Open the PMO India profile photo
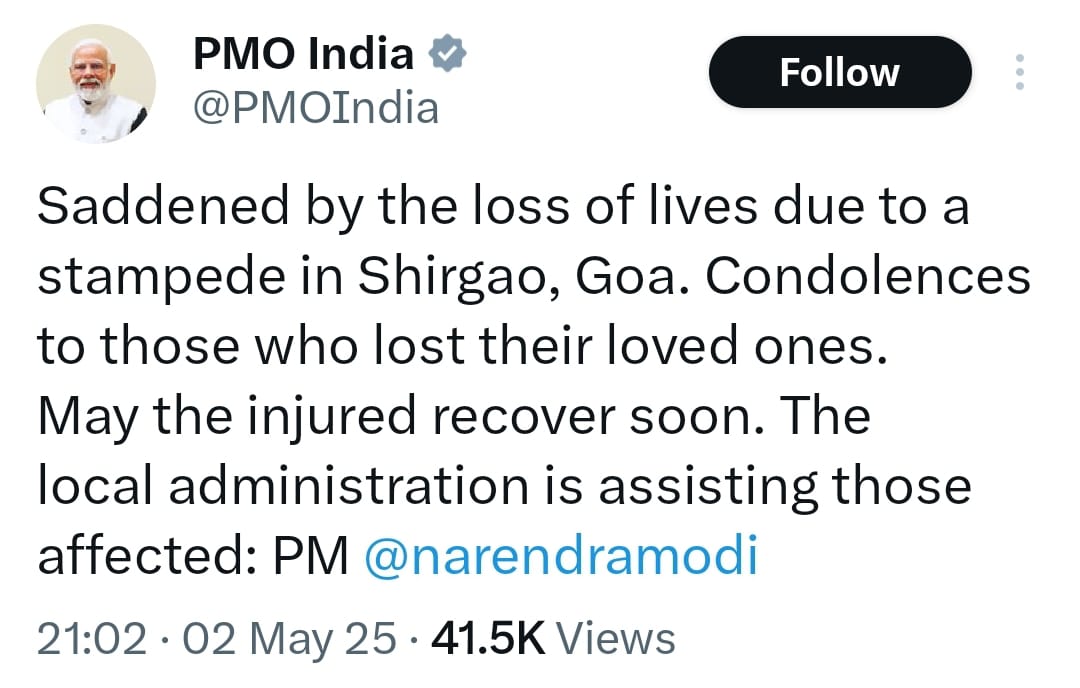Screen dimensions: 1080x688 (x=96, y=83)
